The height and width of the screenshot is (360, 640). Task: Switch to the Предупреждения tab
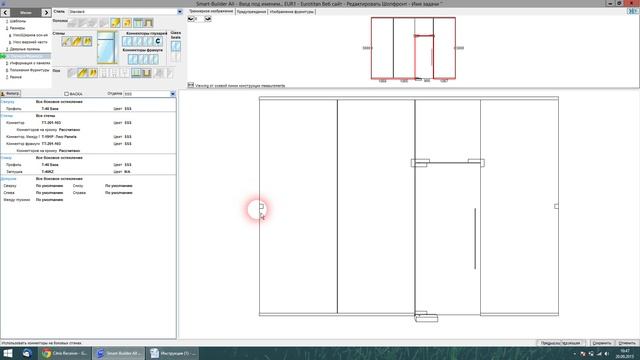(x=251, y=12)
